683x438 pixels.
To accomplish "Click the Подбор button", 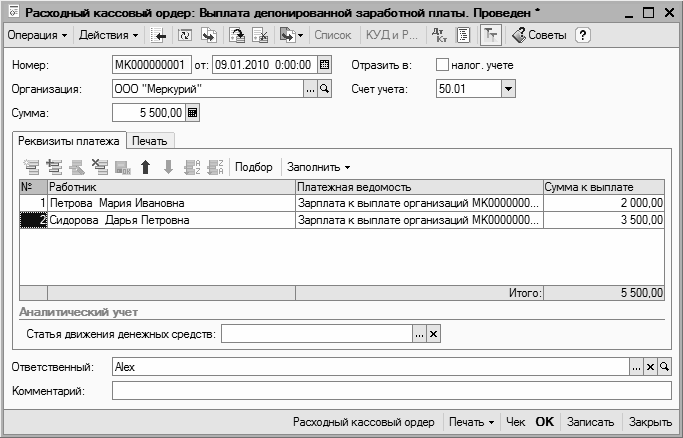I will pos(253,167).
